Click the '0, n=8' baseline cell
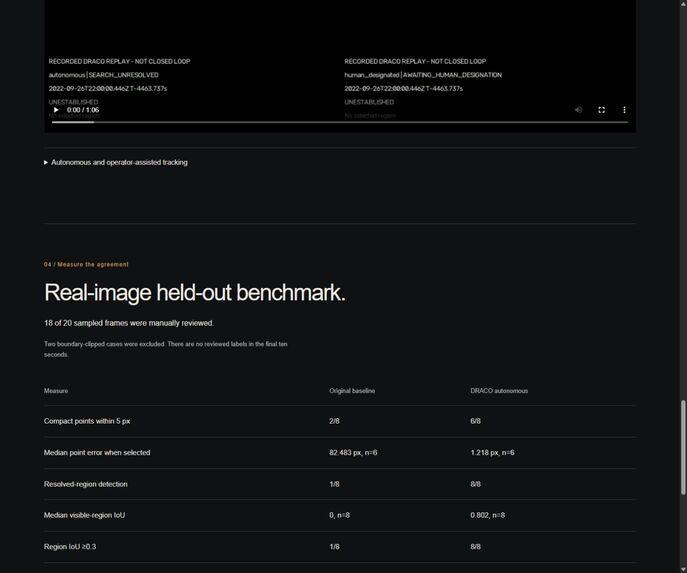 340,515
